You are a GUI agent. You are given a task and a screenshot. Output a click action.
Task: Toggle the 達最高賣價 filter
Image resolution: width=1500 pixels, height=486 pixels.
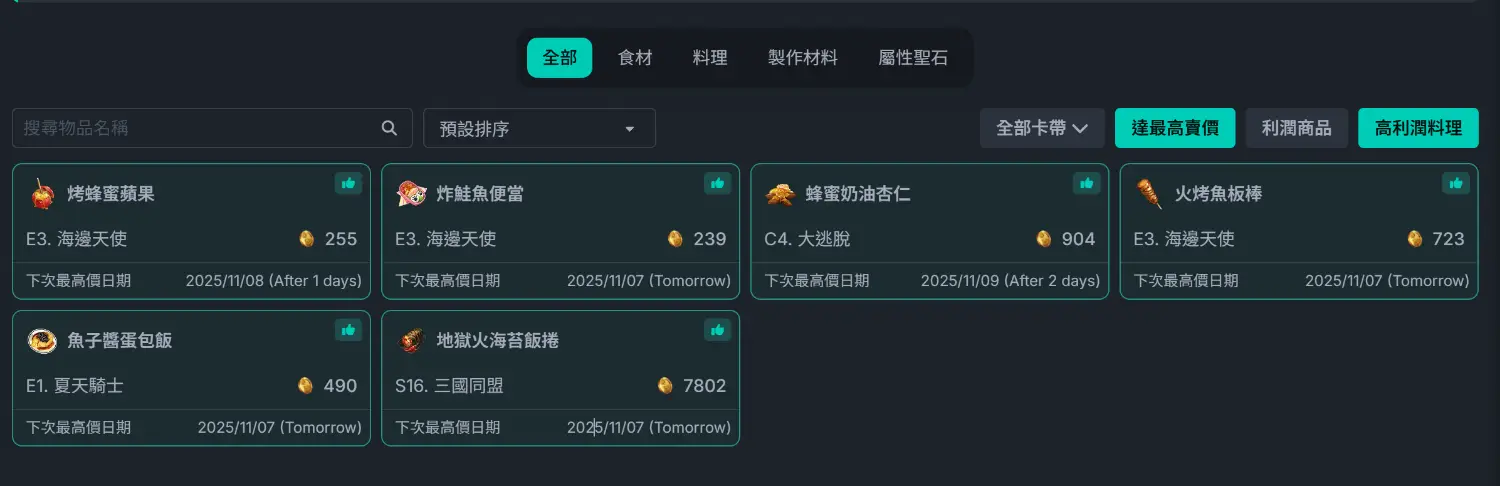tap(1175, 128)
